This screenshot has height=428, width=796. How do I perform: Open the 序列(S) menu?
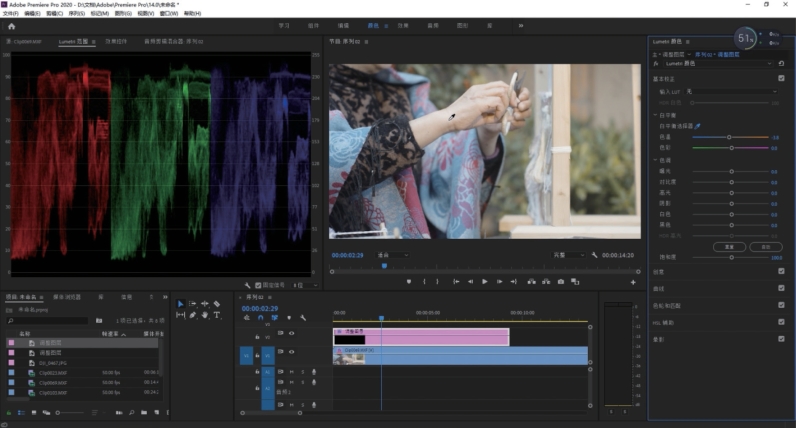[x=77, y=13]
